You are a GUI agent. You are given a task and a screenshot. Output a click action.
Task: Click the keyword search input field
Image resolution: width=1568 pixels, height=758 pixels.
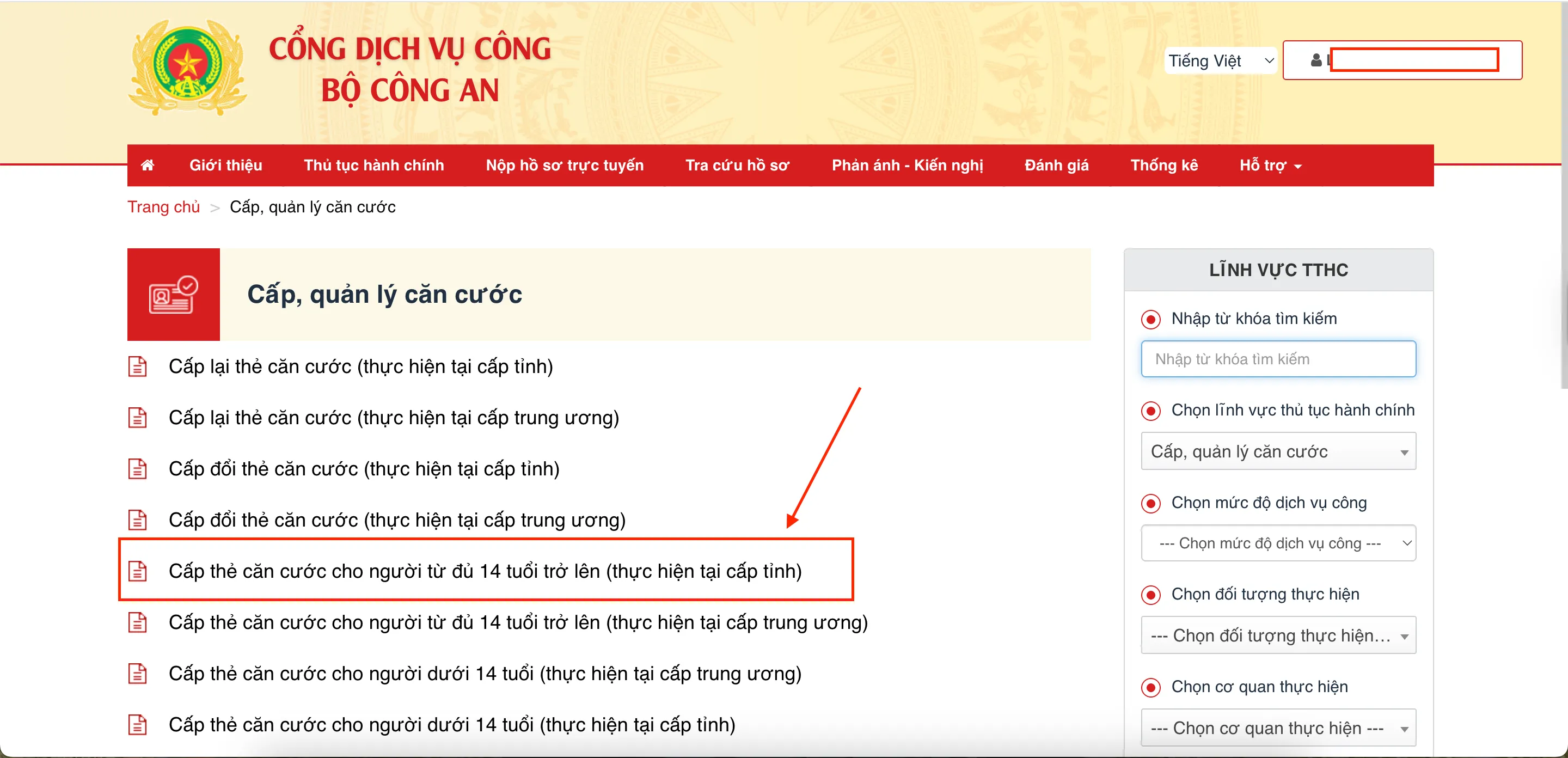point(1278,359)
